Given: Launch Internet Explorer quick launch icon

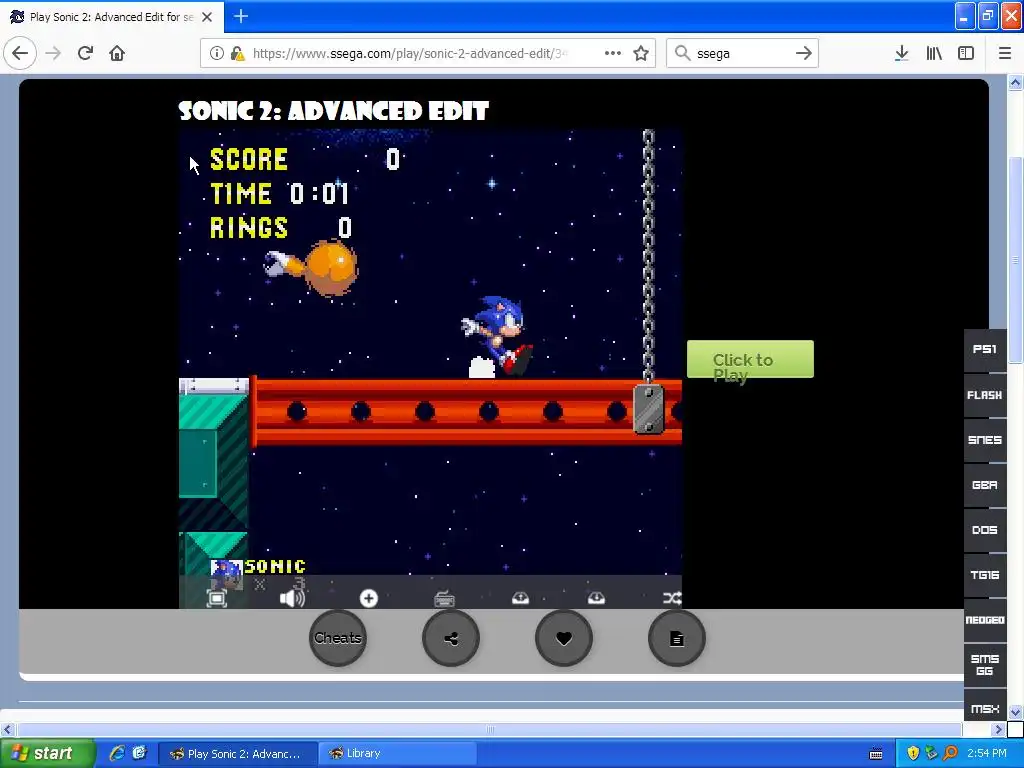Looking at the screenshot, I should pyautogui.click(x=117, y=753).
